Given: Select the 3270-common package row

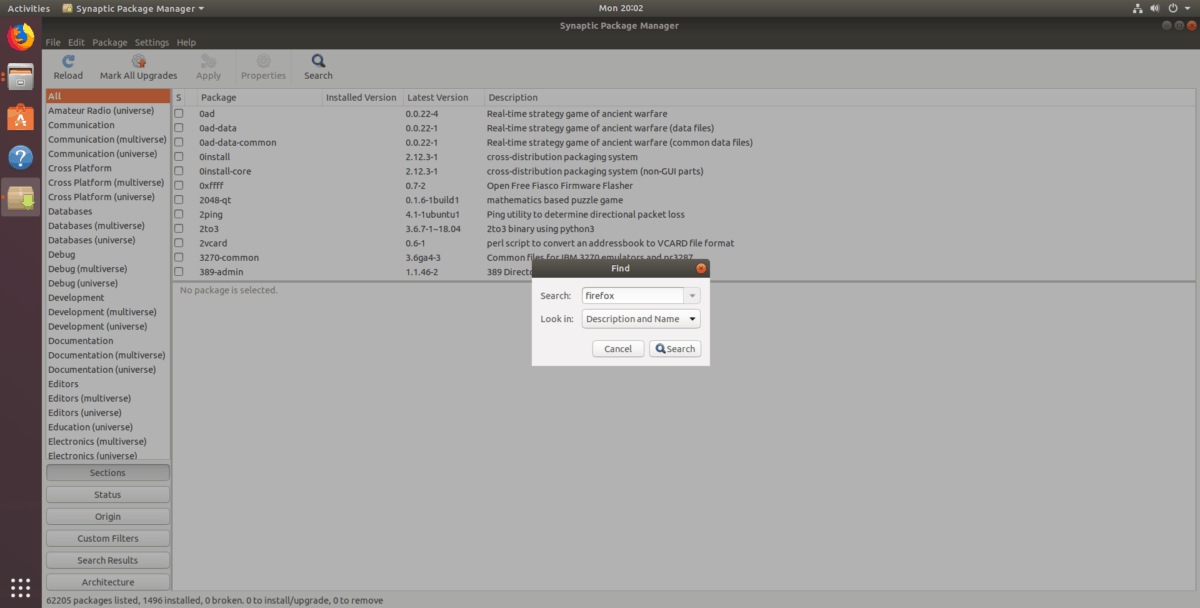Looking at the screenshot, I should (684, 257).
